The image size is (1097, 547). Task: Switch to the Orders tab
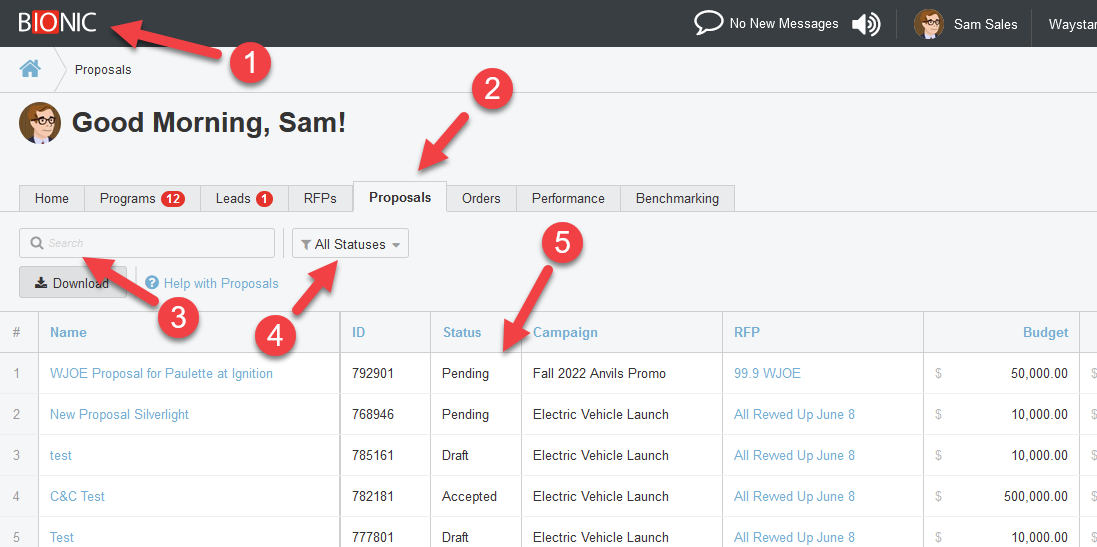(481, 198)
